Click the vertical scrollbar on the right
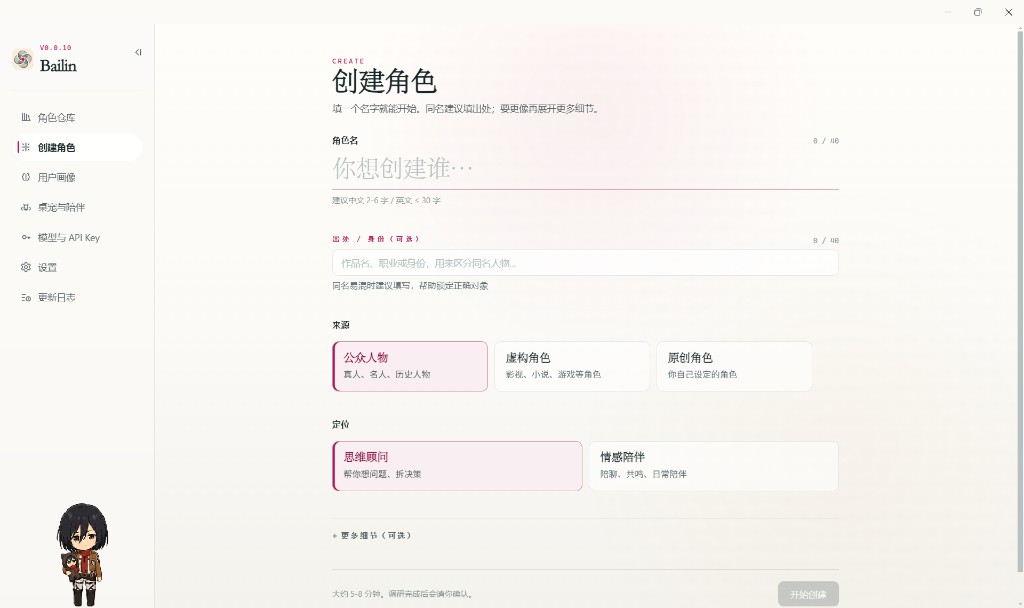This screenshot has height=608, width=1024. (x=1019, y=300)
